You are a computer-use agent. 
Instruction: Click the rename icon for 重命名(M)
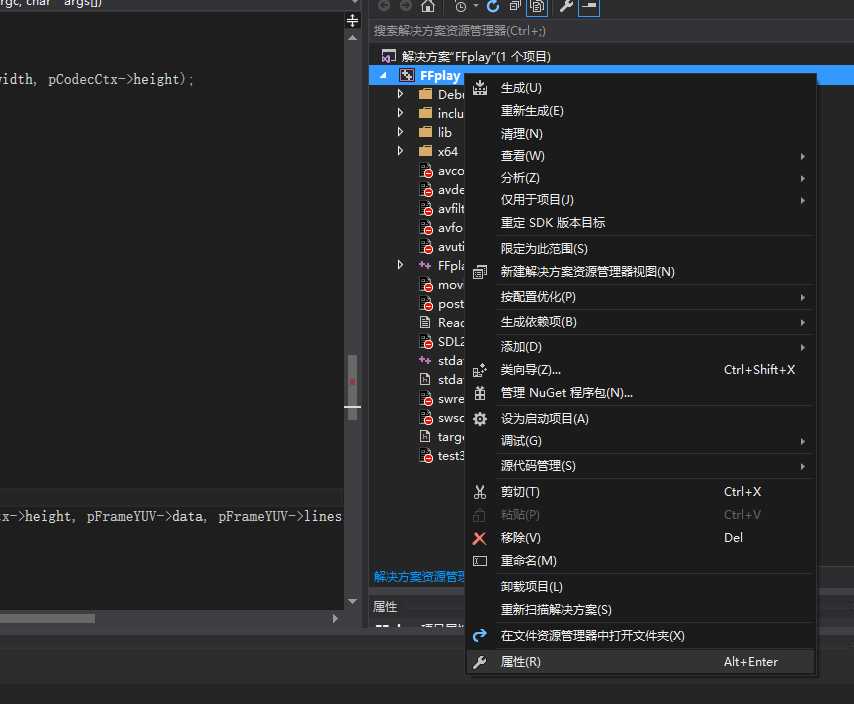pos(480,561)
